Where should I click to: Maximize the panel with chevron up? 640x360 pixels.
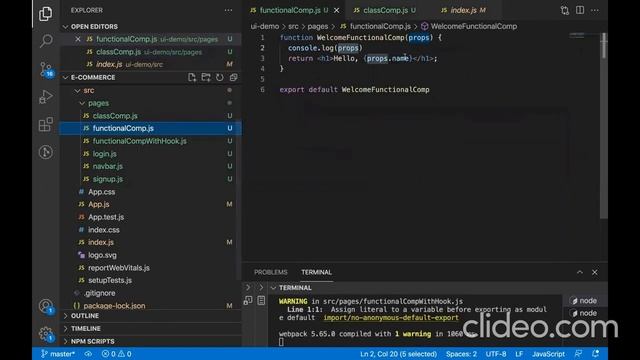tap(580, 272)
